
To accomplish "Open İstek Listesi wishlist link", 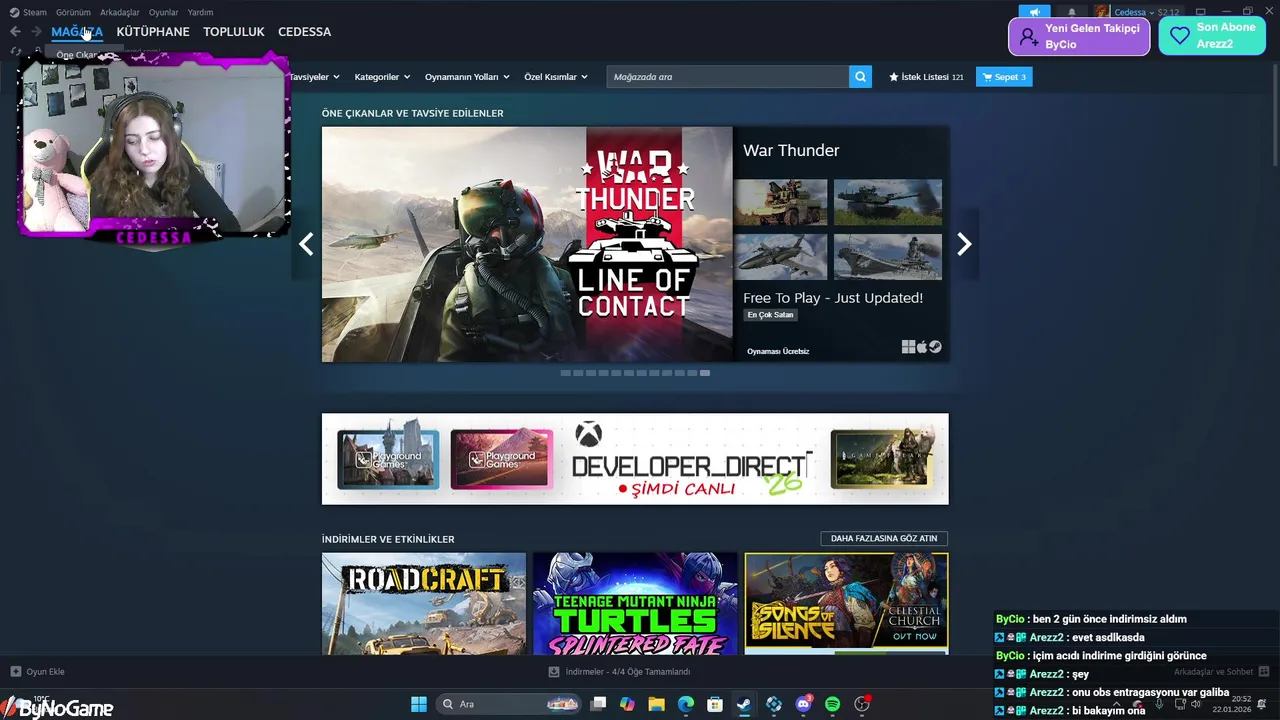I will [x=926, y=77].
